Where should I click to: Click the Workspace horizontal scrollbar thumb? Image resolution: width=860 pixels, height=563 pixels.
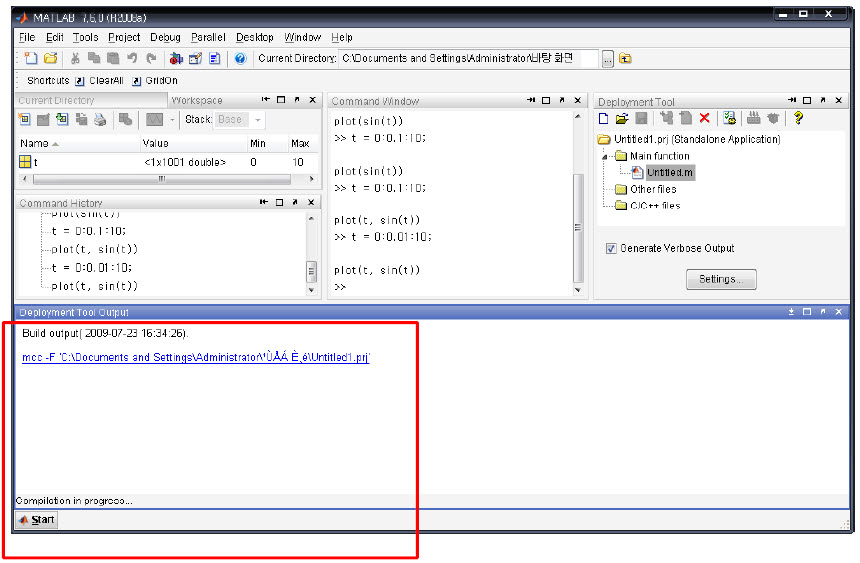pos(161,179)
